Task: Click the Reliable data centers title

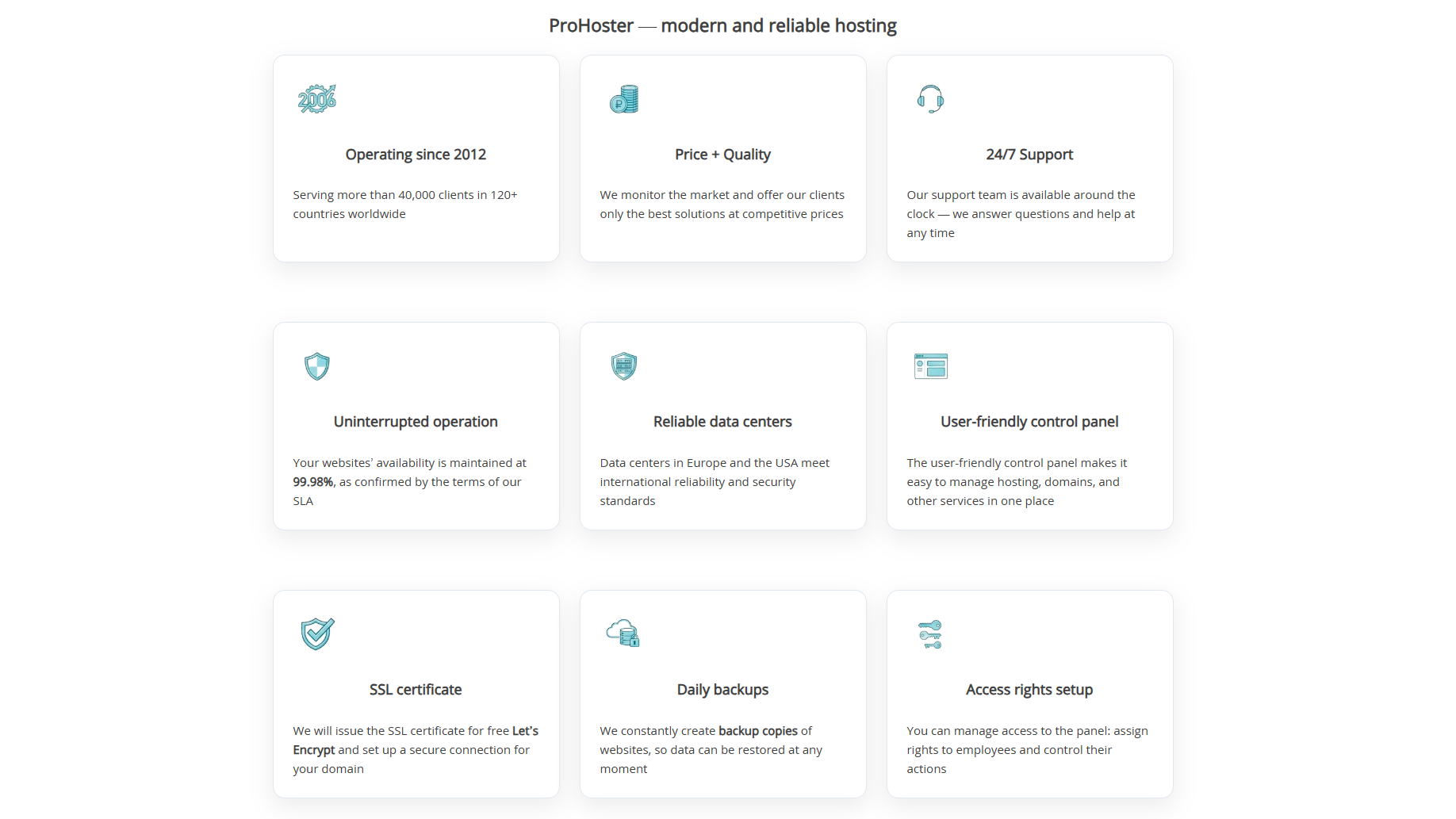Action: pos(722,422)
